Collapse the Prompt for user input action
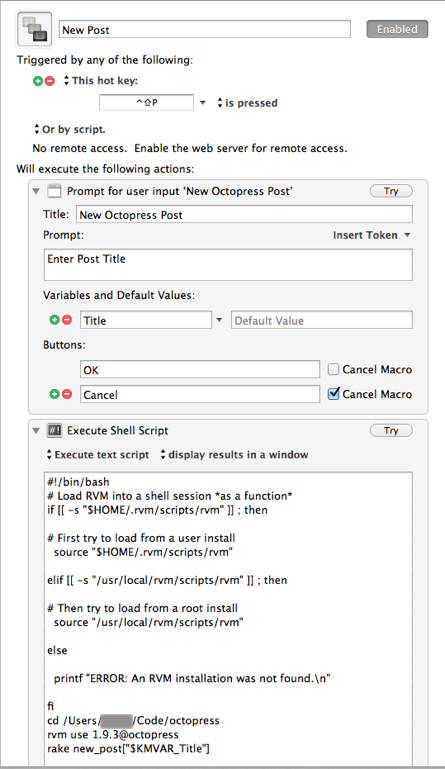This screenshot has height=769, width=445. coord(36,191)
